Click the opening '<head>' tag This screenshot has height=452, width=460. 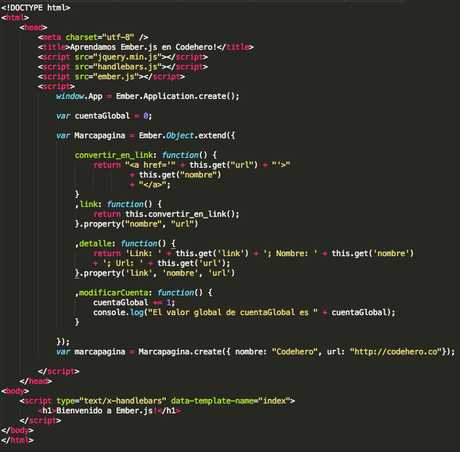click(33, 27)
